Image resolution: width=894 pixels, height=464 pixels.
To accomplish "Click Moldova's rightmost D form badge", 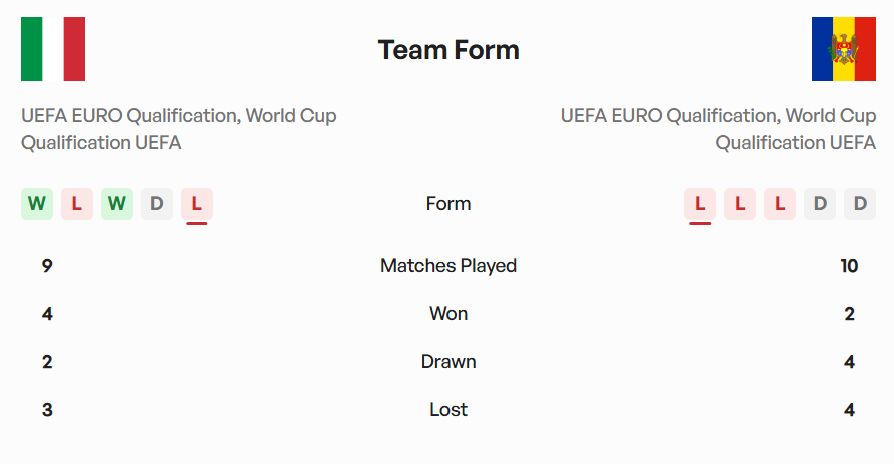I will tap(859, 204).
